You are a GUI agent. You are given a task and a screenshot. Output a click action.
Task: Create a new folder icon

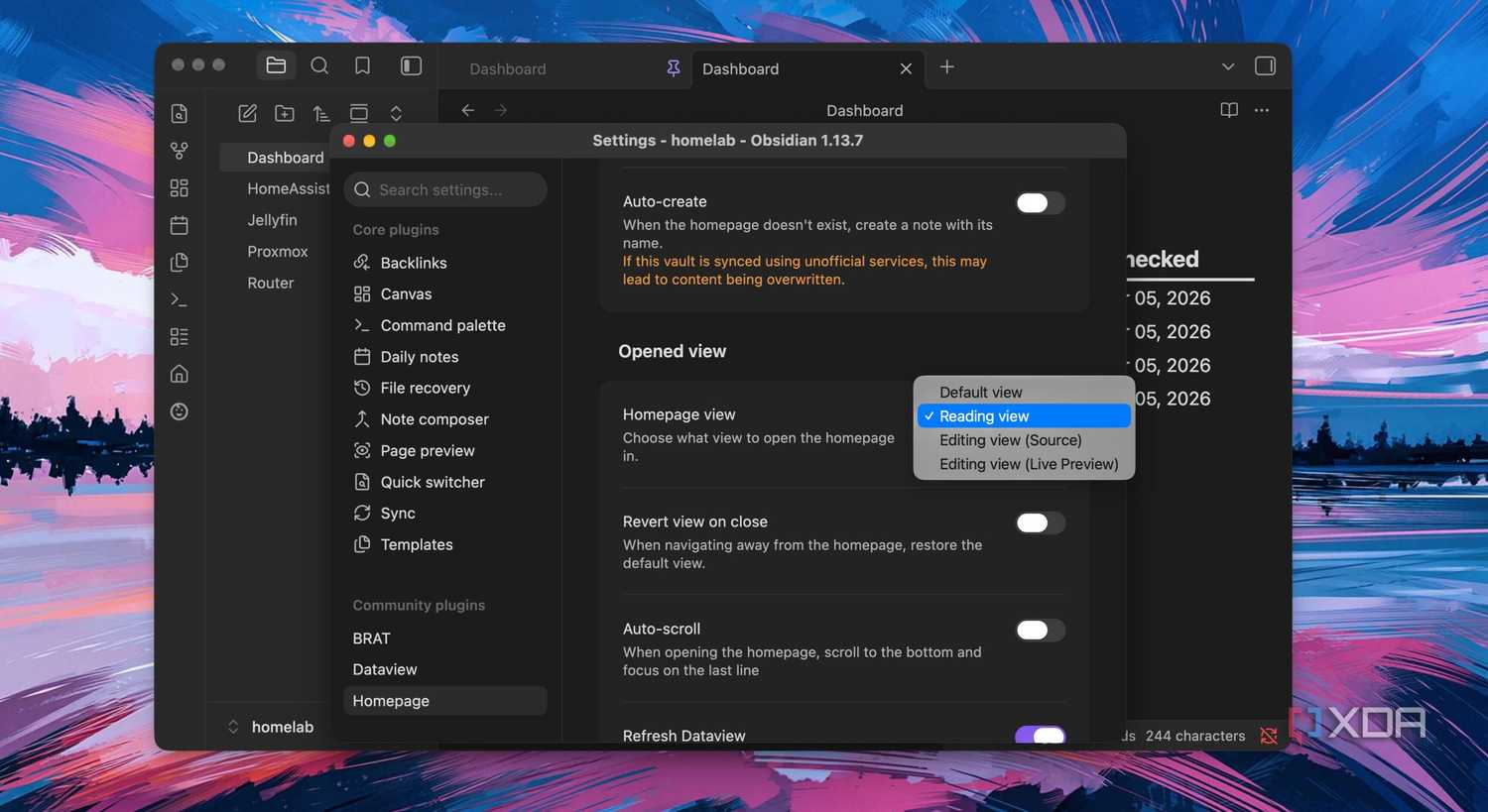tap(285, 113)
